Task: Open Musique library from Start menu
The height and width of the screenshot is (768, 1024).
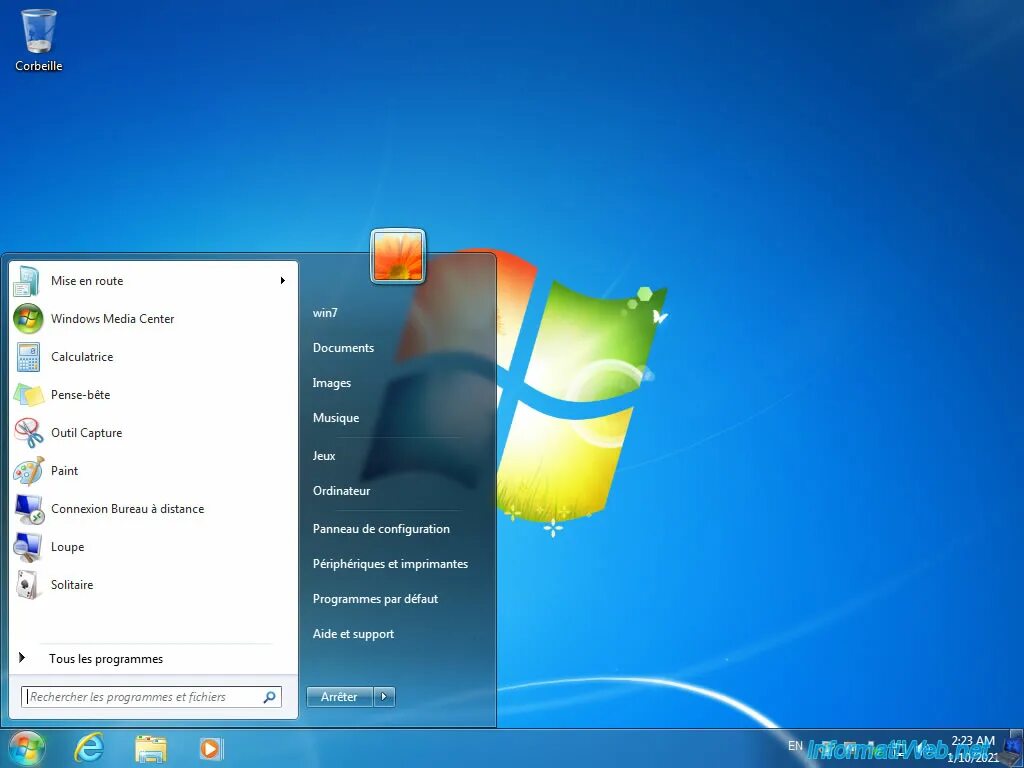Action: click(336, 418)
